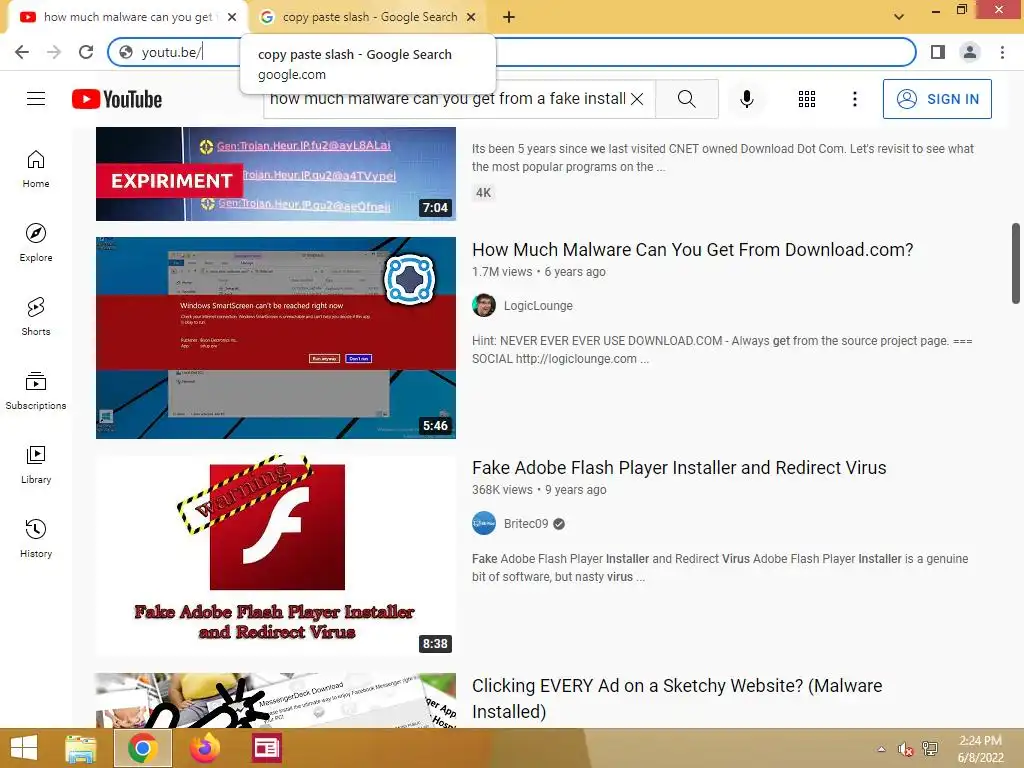Open title Clicking EVERY Ad on a Sketchy Website
The width and height of the screenshot is (1024, 768).
[677, 698]
